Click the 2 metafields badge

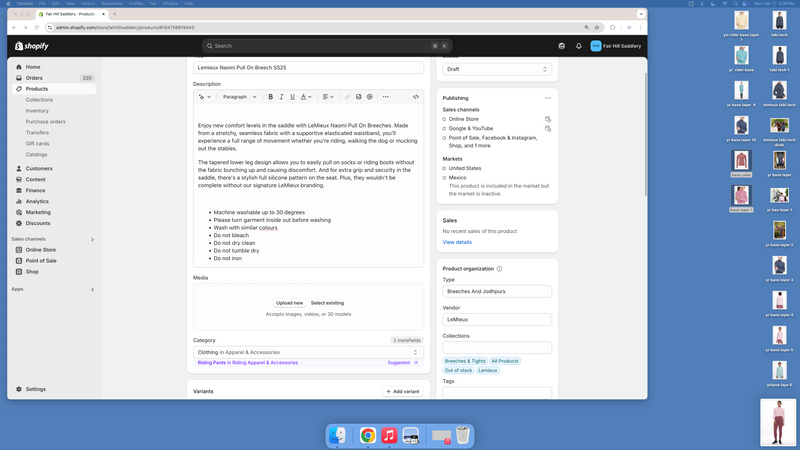[407, 340]
